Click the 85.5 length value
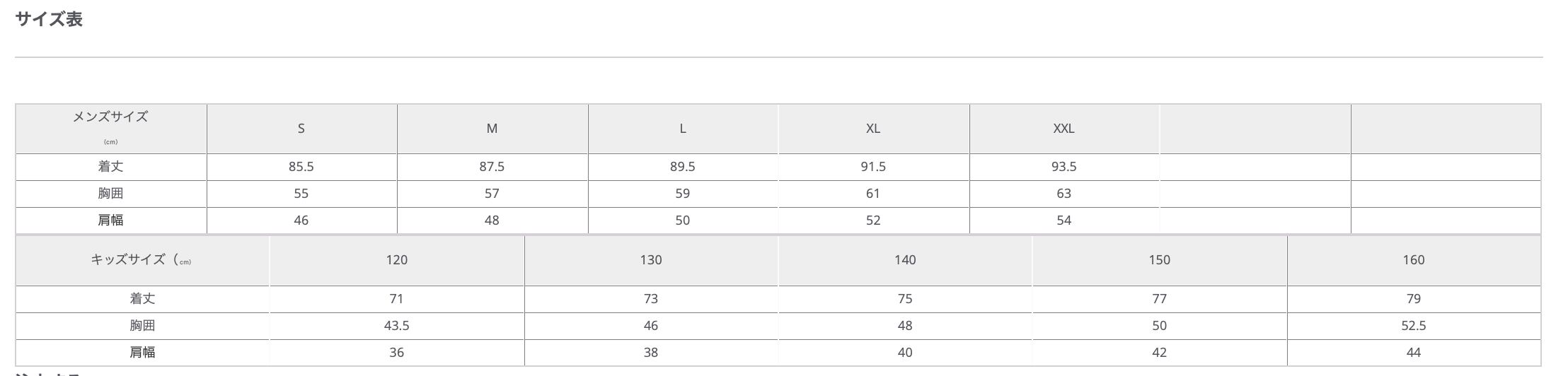This screenshot has height=376, width=1568. pyautogui.click(x=301, y=167)
